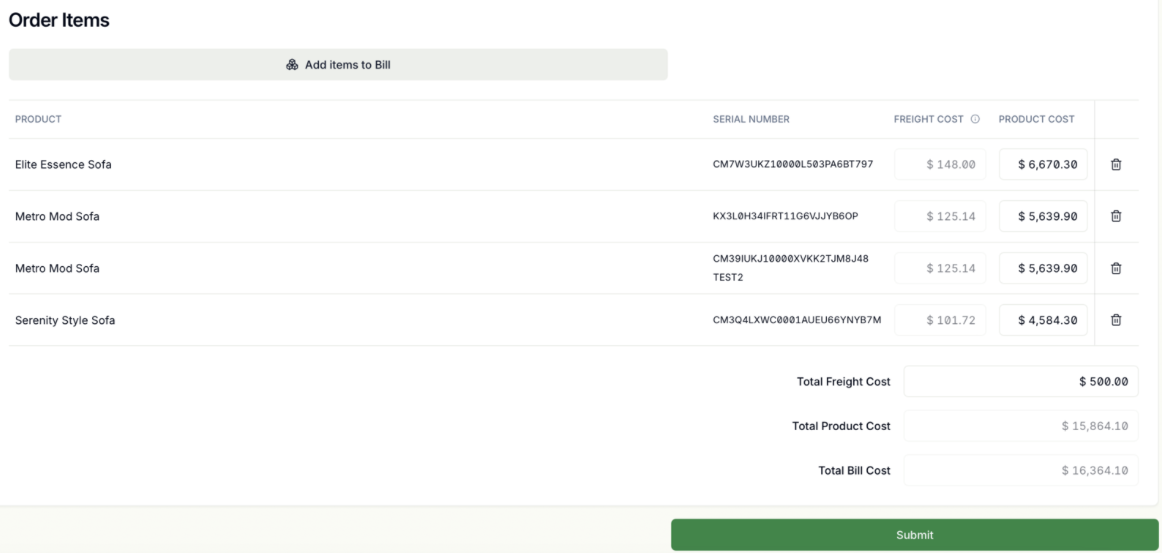Click the Order Items heading
1162x556 pixels.
59,21
